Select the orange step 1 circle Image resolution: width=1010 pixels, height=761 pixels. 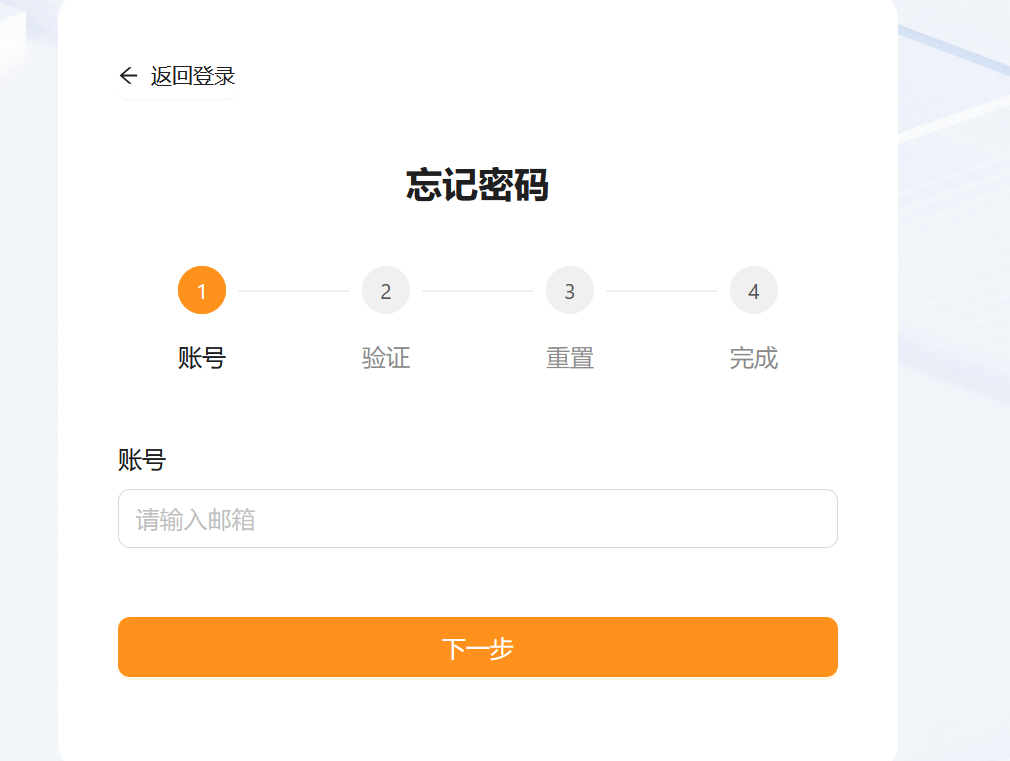202,291
